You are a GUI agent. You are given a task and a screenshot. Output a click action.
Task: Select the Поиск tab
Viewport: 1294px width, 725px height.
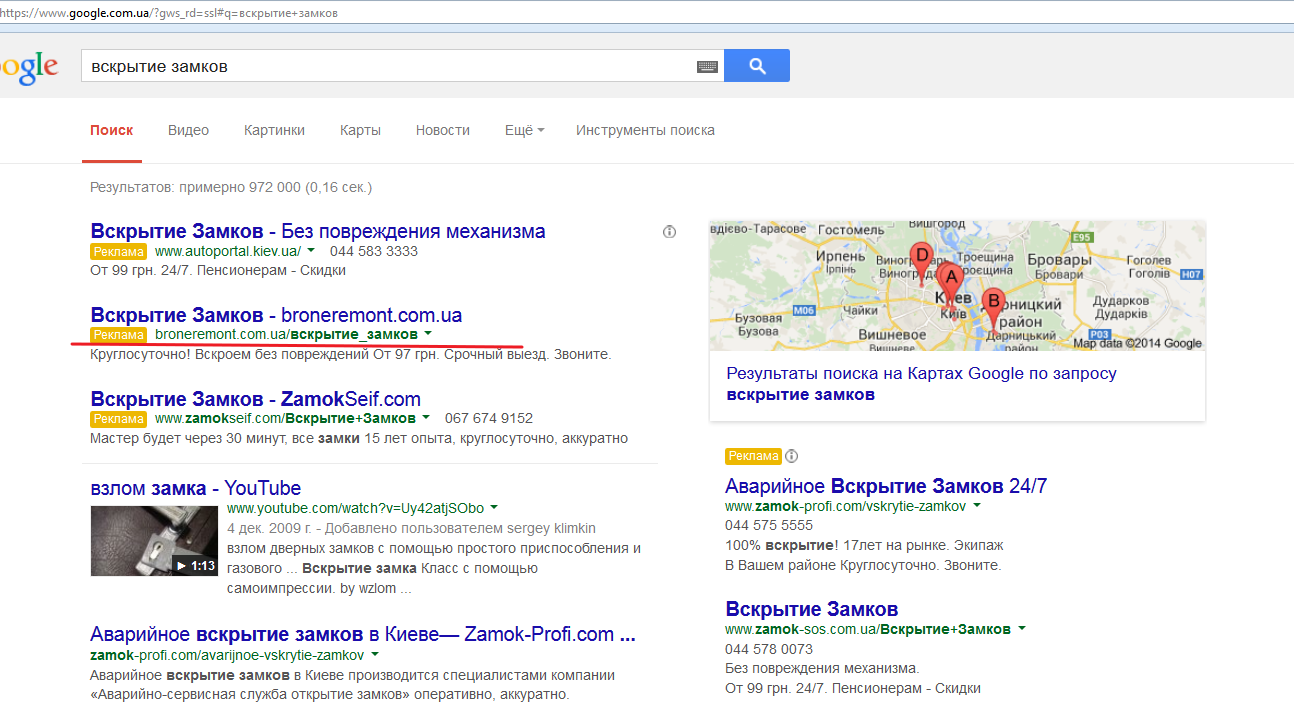tap(111, 130)
